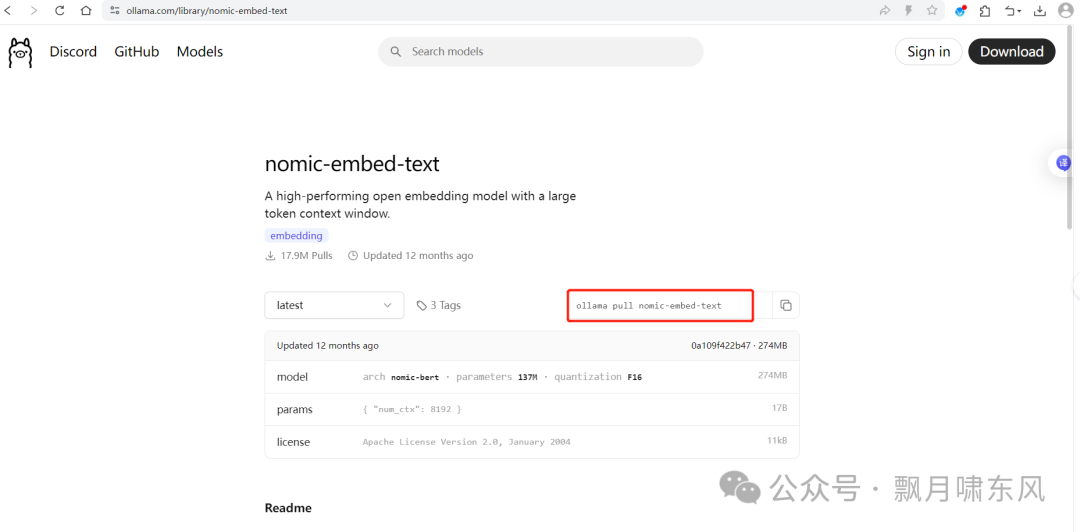Open the extensions puzzle icon
1080x532 pixels.
[985, 10]
